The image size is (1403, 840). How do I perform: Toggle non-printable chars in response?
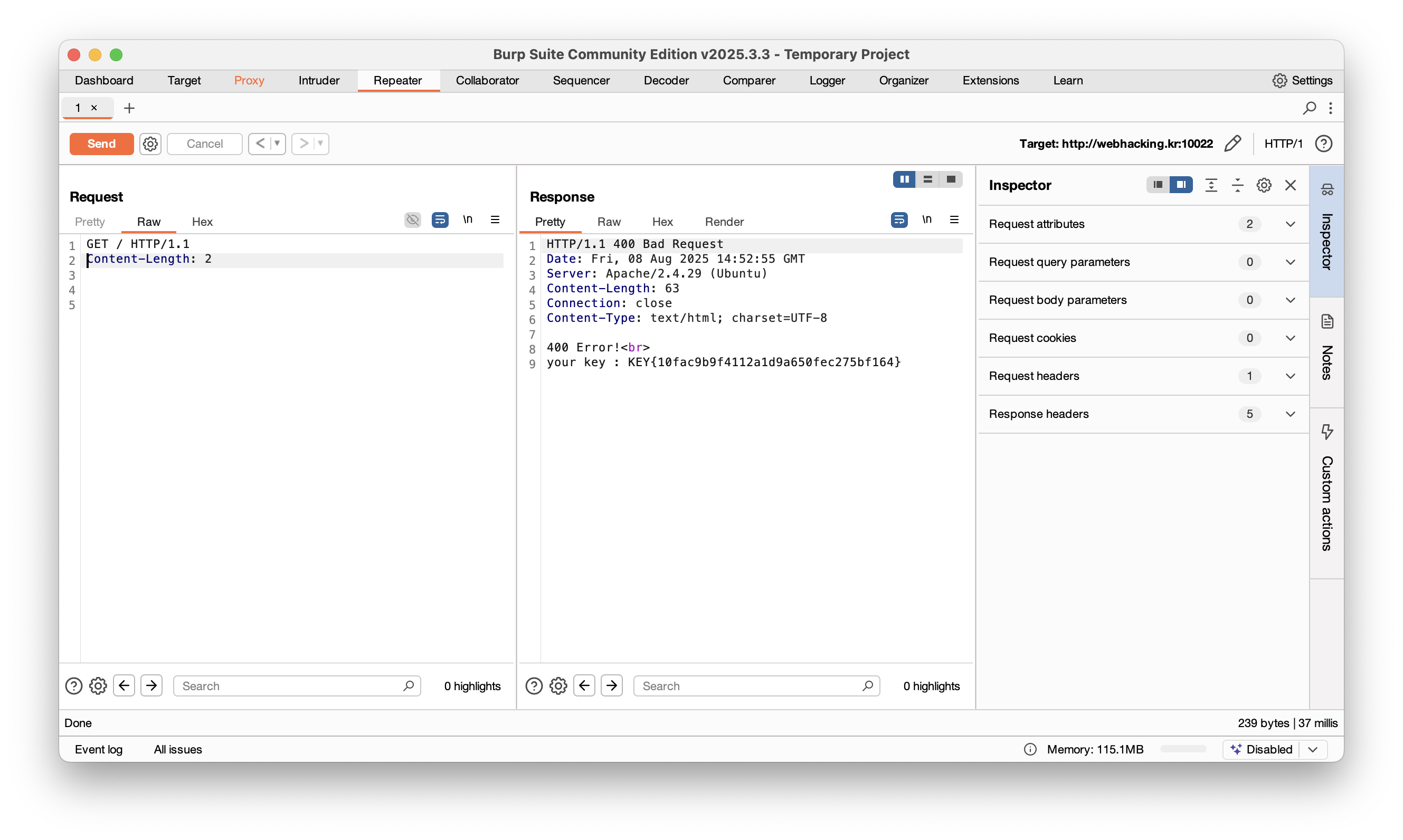pos(927,219)
